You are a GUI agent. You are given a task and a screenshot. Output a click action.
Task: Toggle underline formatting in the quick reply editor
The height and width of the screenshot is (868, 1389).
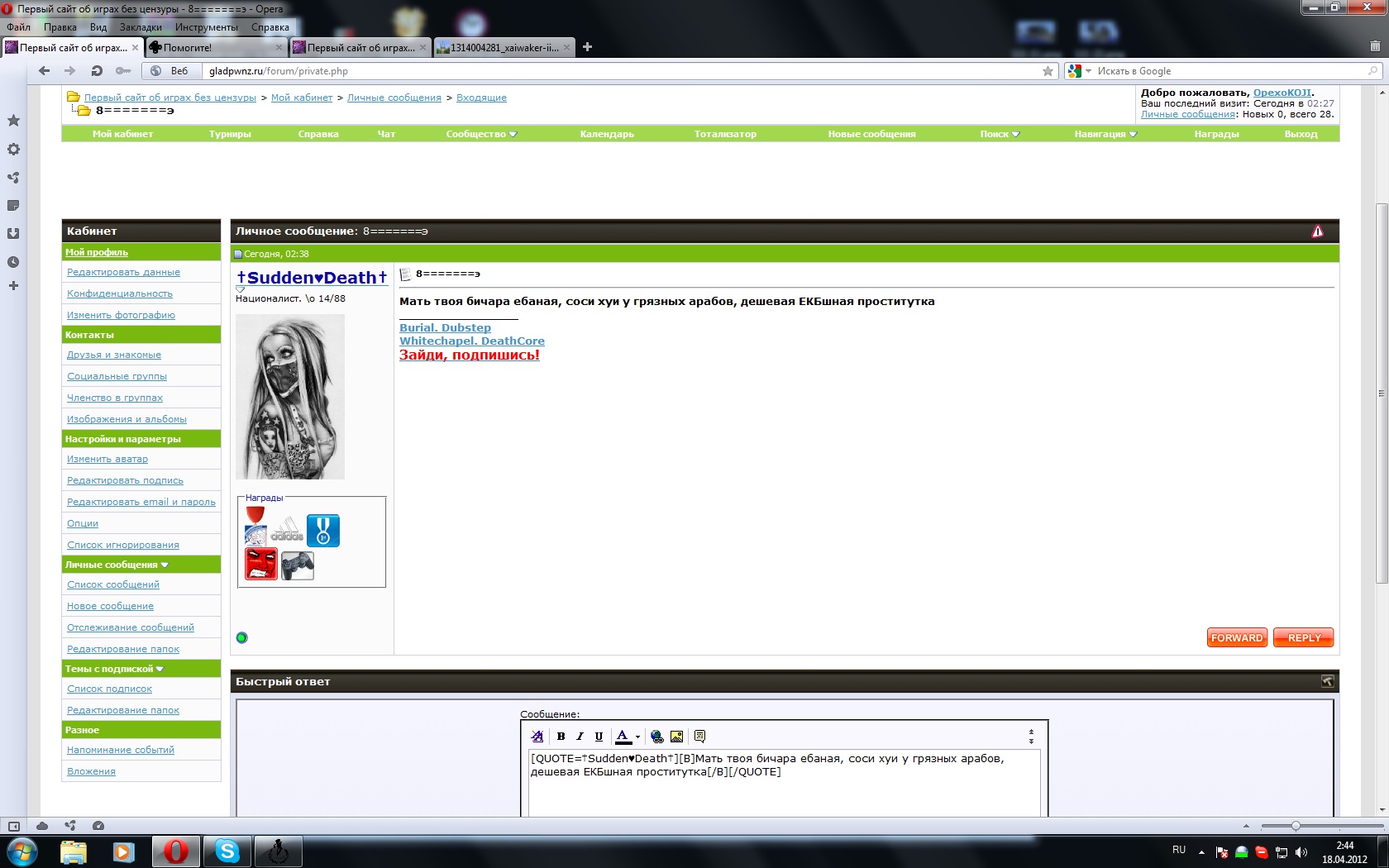click(x=599, y=737)
